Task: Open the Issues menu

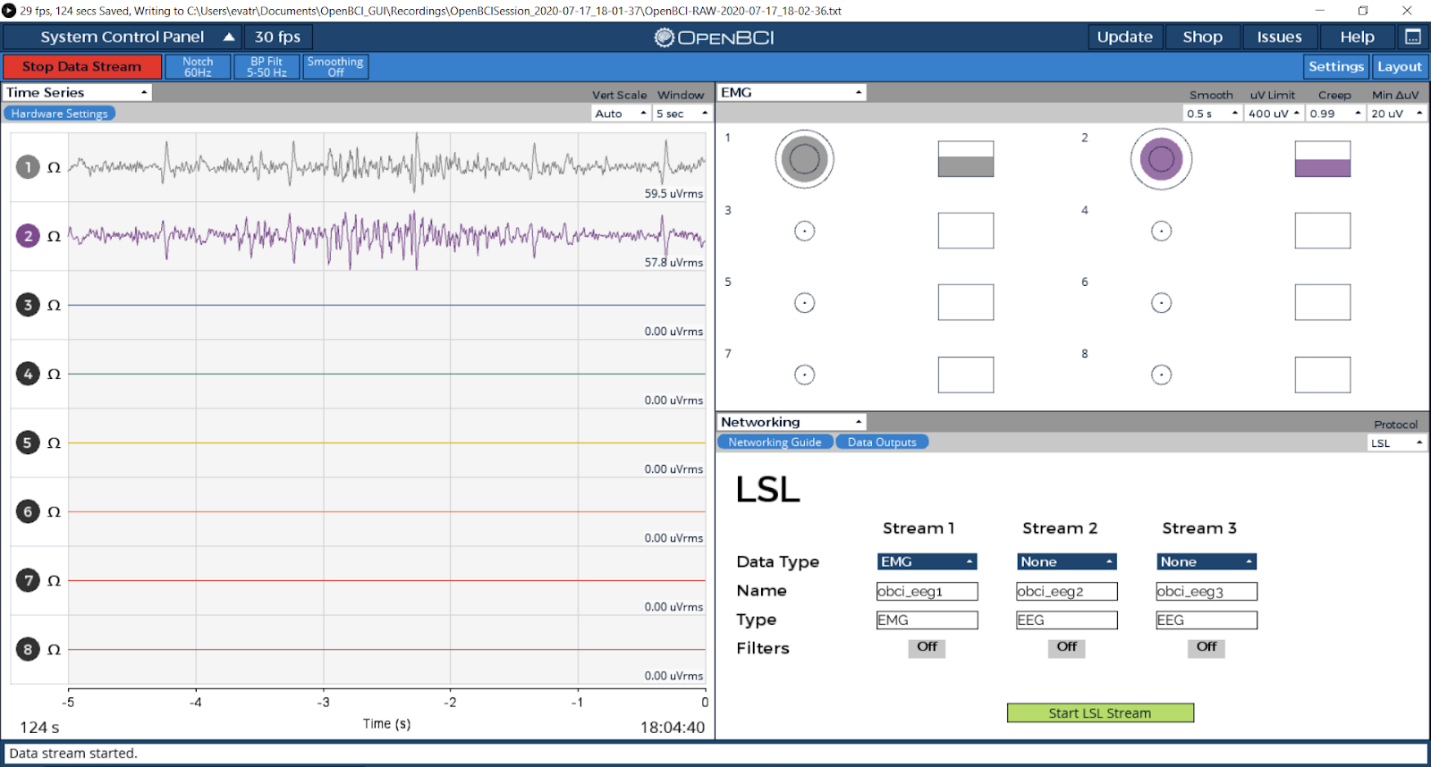Action: coord(1280,37)
